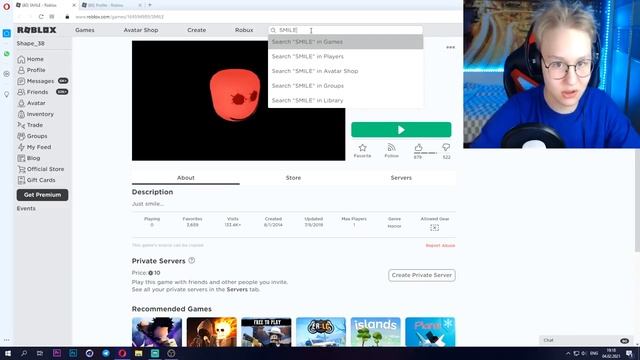Open the taskbar notification center icon
This screenshot has height=360, width=640.
coord(629,353)
